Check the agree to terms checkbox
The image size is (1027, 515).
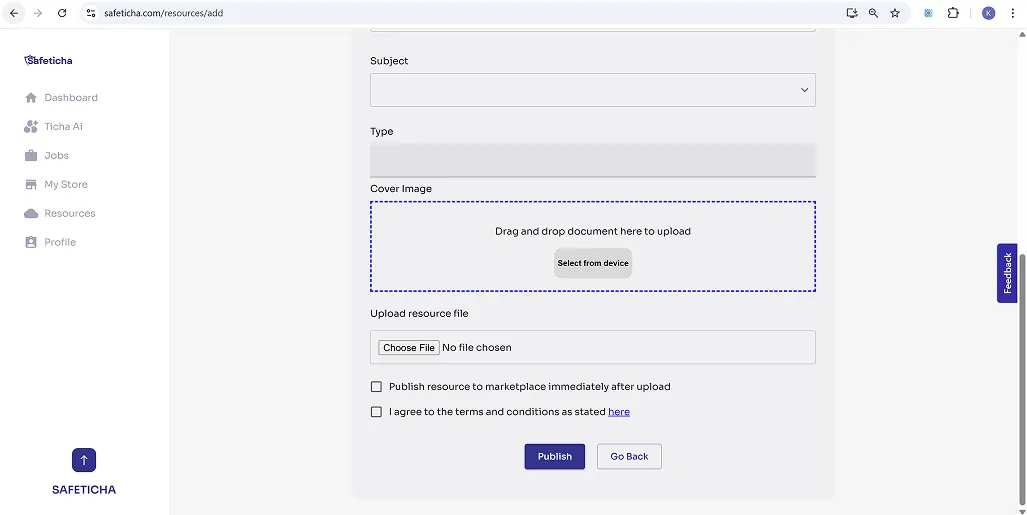point(376,411)
